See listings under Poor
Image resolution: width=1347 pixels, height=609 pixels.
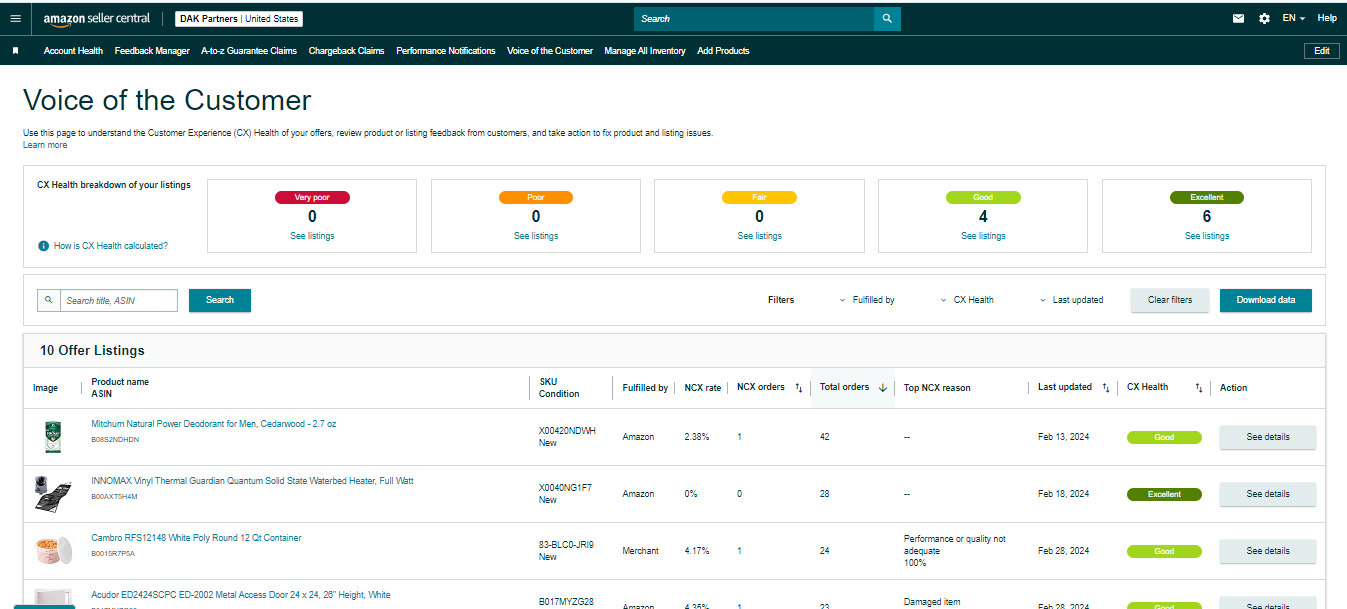(x=536, y=236)
